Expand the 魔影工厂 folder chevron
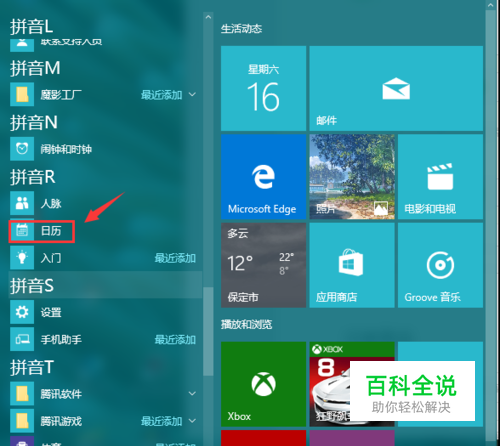This screenshot has width=500, height=446. (192, 95)
